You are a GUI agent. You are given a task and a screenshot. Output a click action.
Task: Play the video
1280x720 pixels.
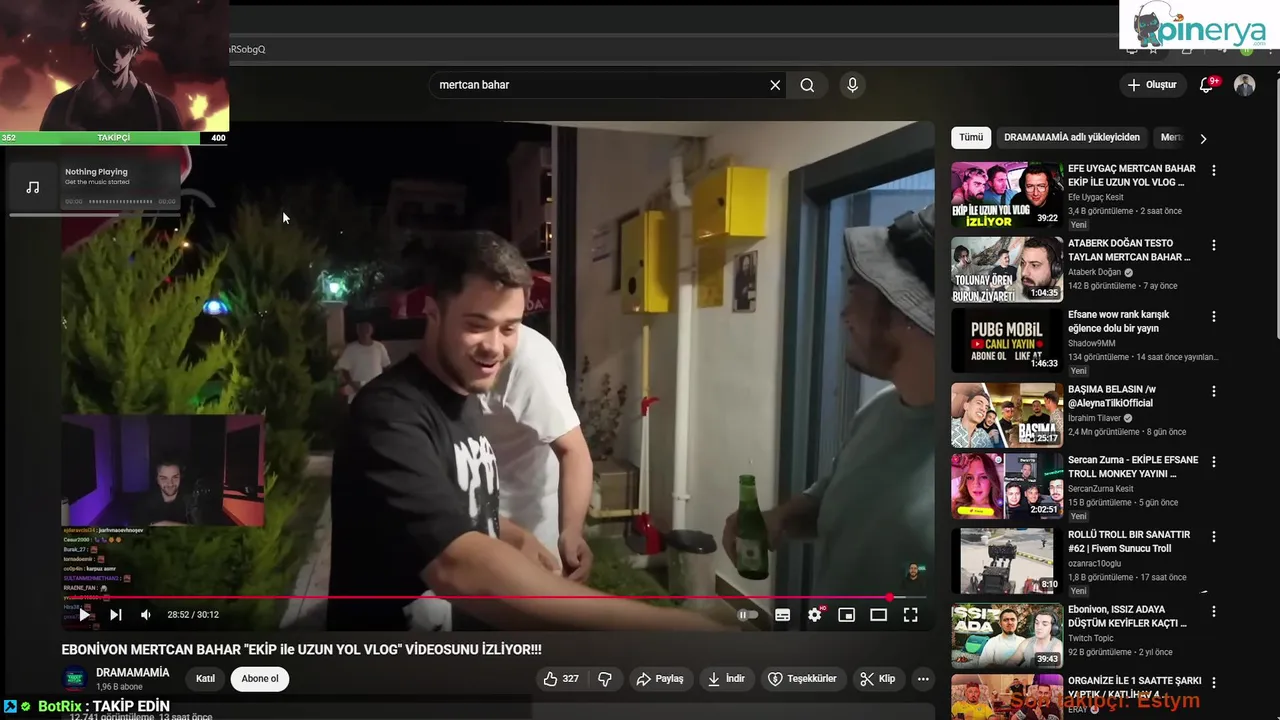[x=84, y=615]
